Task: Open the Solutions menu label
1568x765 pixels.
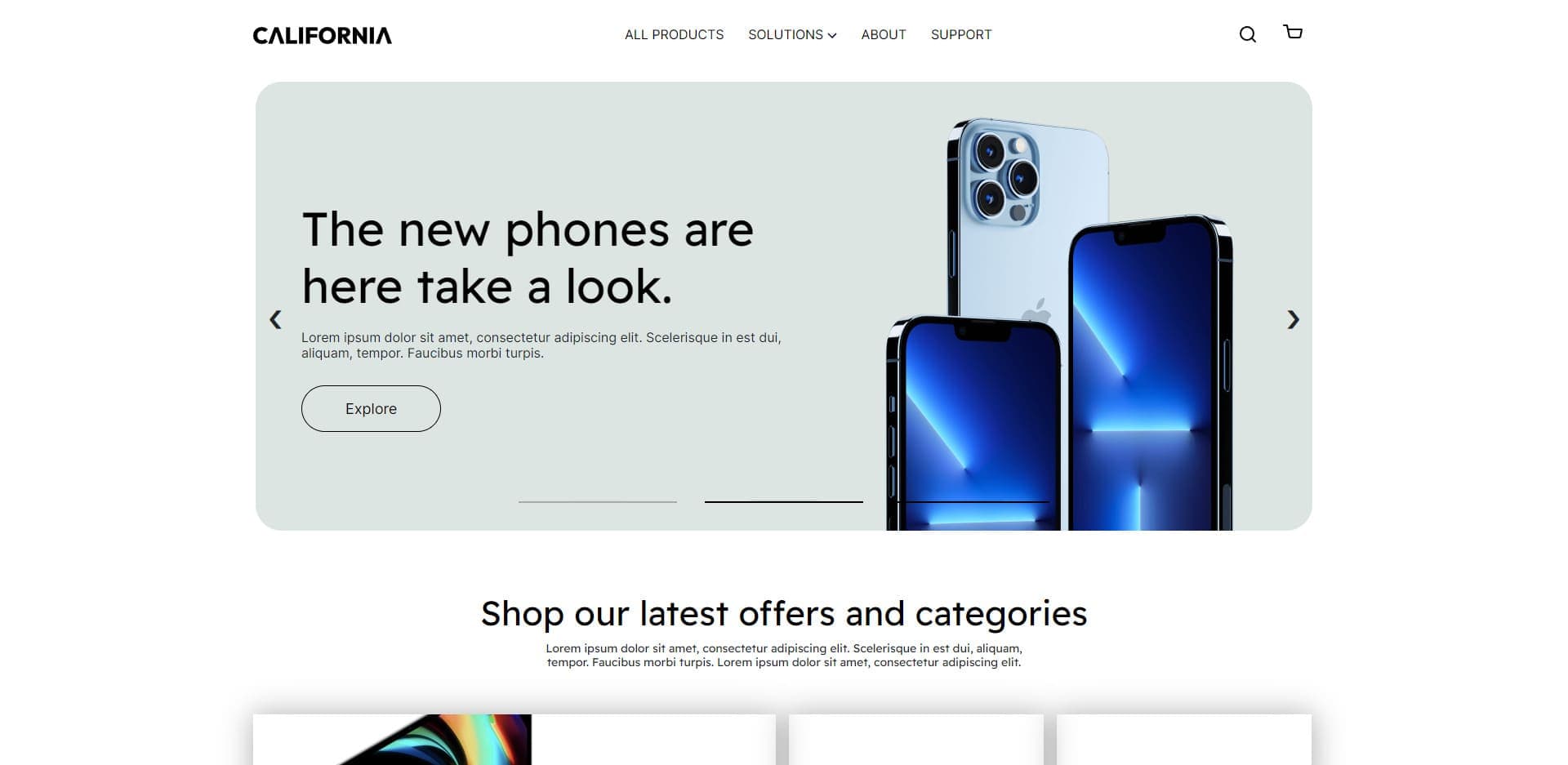Action: click(786, 34)
